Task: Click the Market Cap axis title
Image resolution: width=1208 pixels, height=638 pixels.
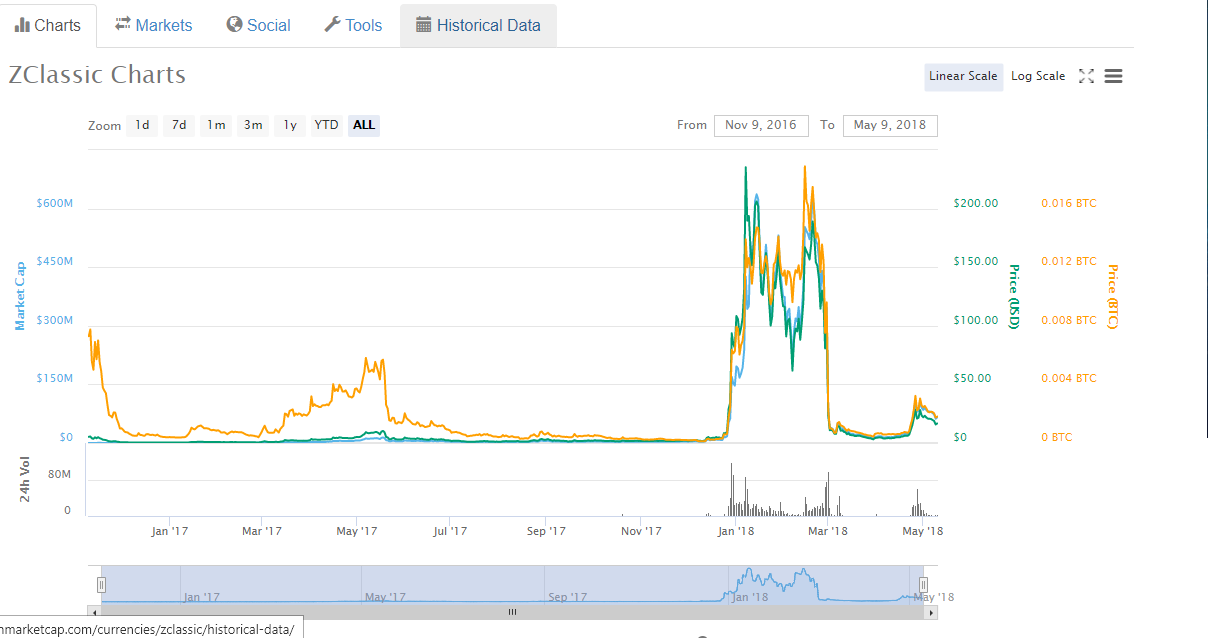Action: (x=20, y=296)
